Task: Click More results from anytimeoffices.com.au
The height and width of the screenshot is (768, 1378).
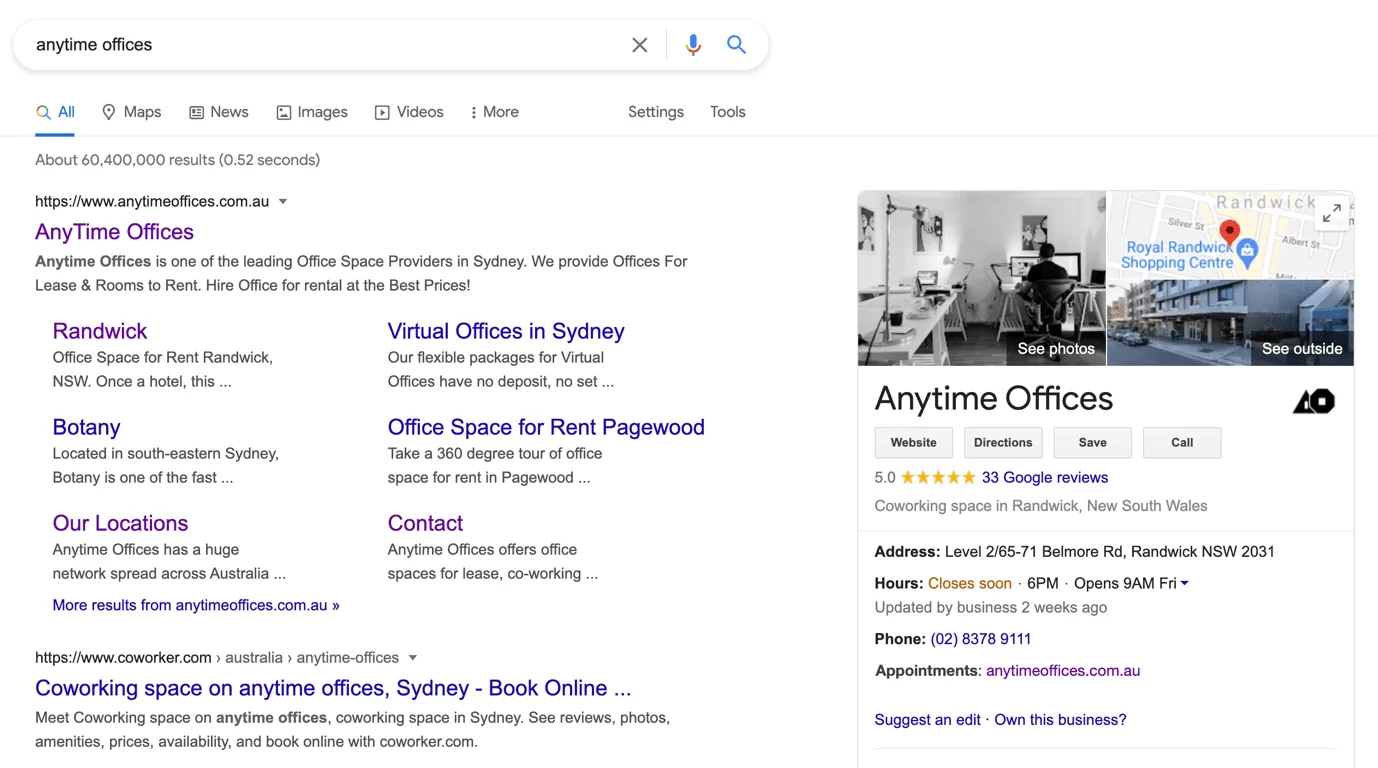Action: (196, 605)
